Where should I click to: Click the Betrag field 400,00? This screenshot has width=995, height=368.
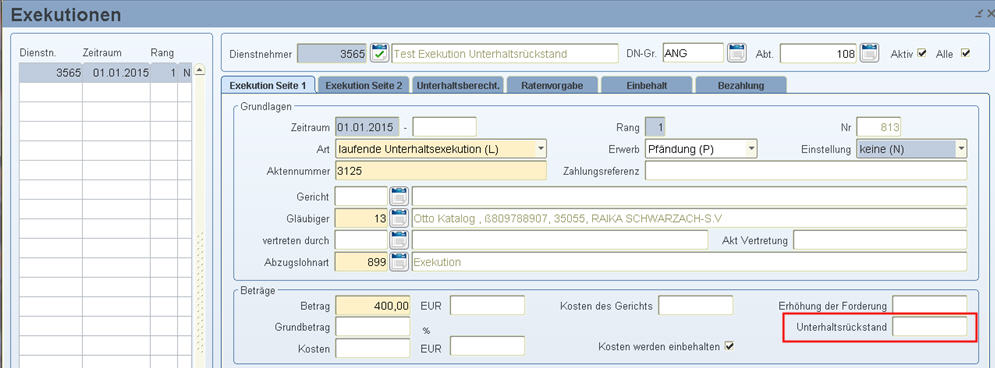(x=373, y=306)
